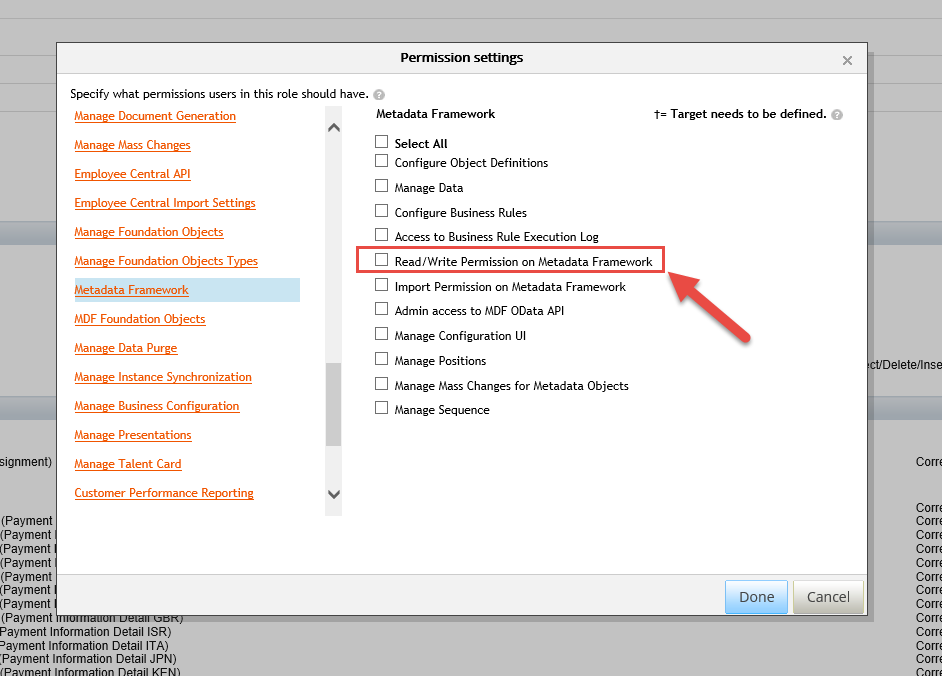The width and height of the screenshot is (942, 676).
Task: Enable Import Permission on Metadata Framework
Action: coord(381,284)
